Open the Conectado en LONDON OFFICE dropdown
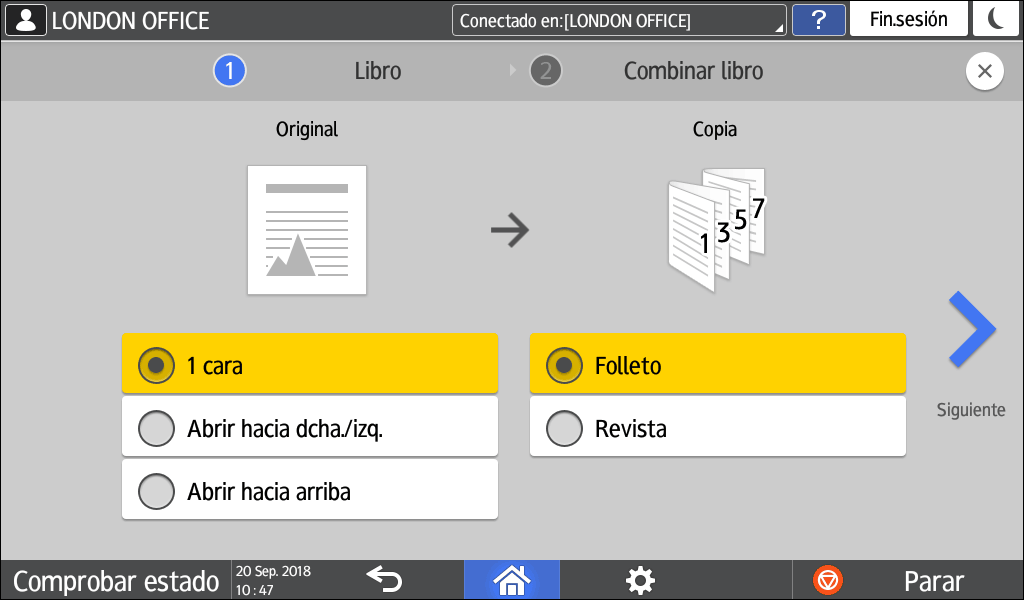 coord(618,20)
